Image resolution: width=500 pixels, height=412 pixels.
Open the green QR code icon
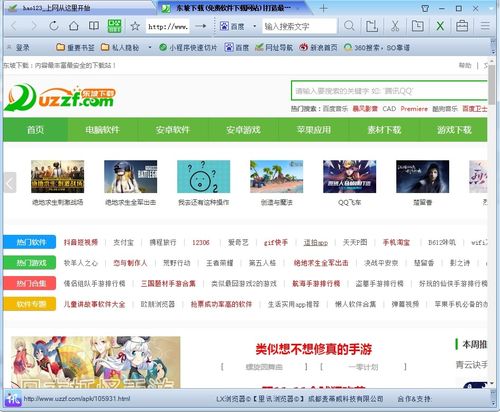114,26
